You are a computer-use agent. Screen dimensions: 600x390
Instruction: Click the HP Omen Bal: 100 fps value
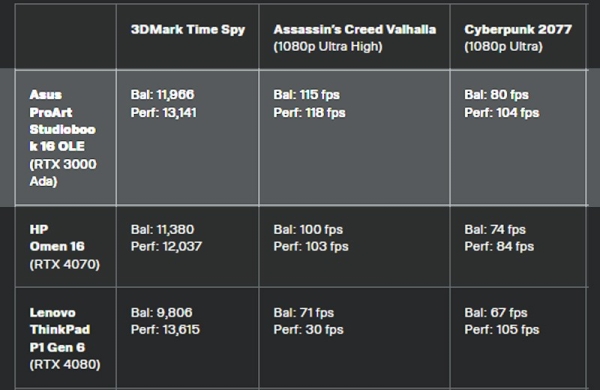click(x=308, y=229)
